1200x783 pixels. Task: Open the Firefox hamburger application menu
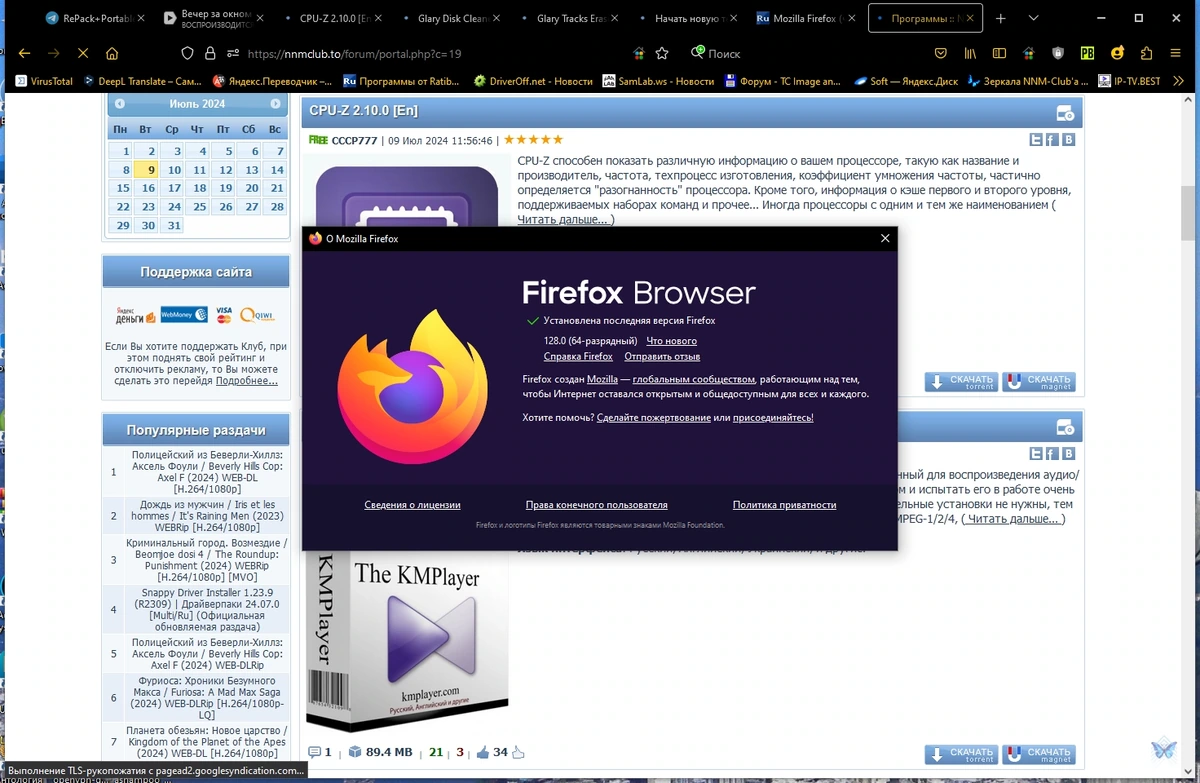point(1175,53)
